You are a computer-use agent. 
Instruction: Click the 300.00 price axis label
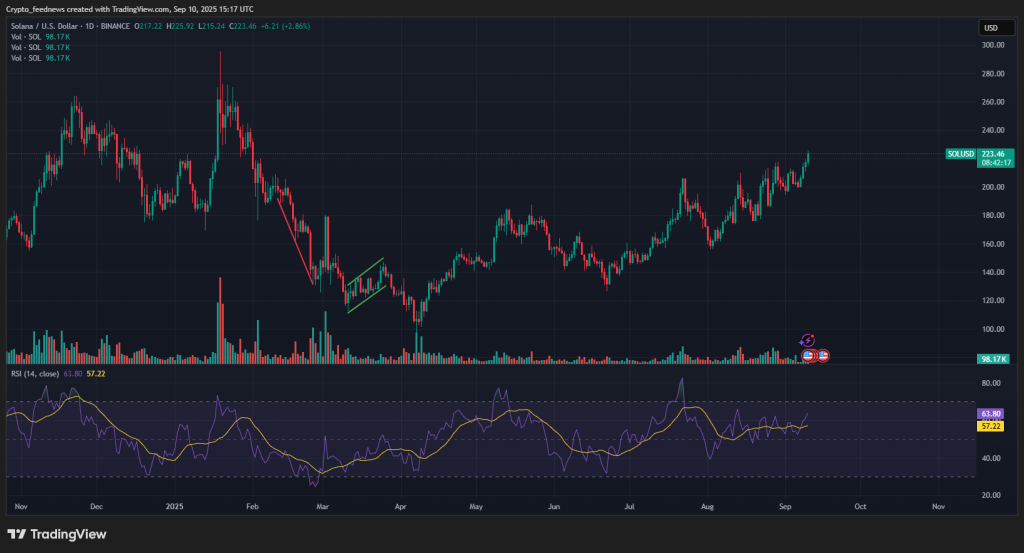[993, 45]
